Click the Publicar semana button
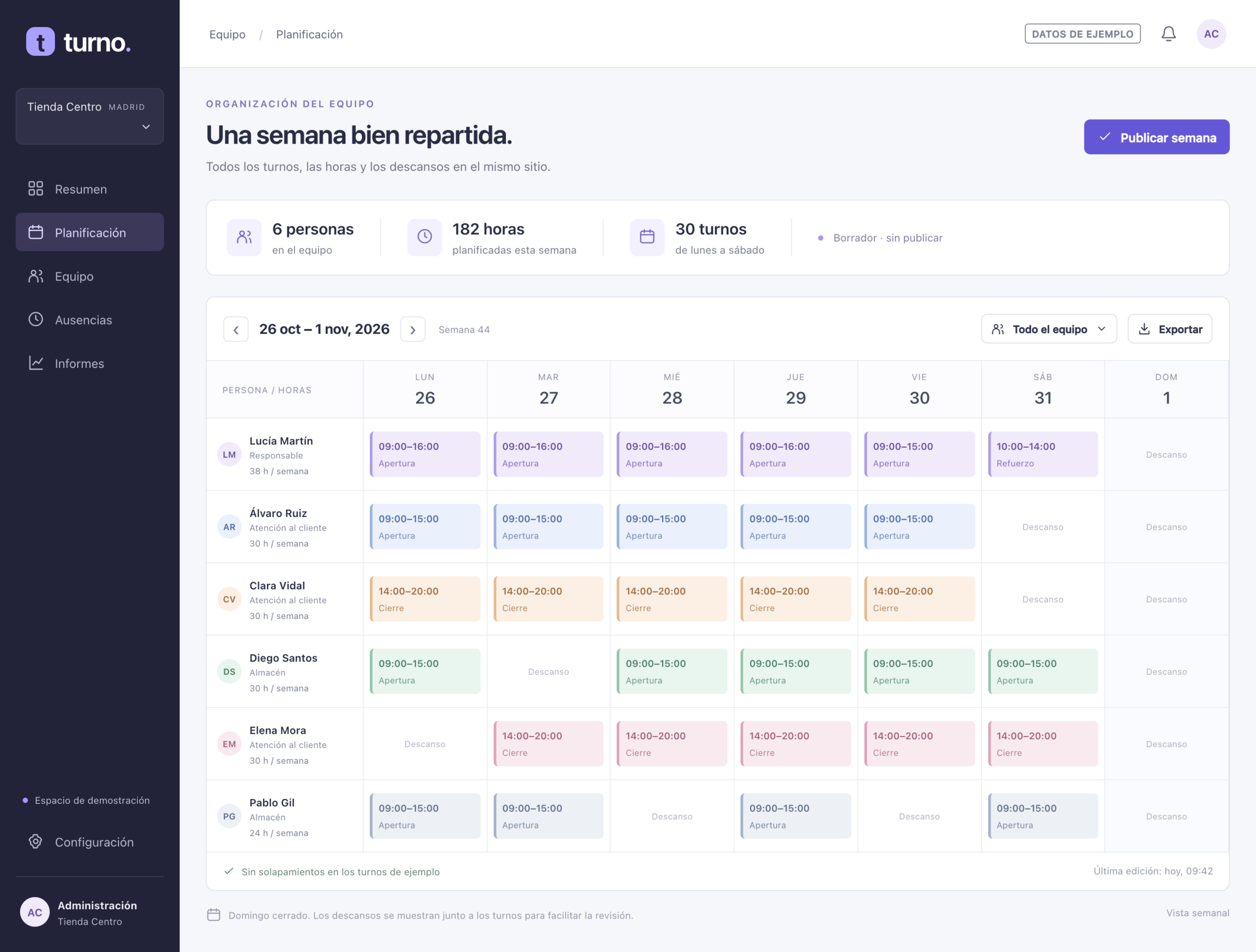1256x952 pixels. click(1156, 137)
